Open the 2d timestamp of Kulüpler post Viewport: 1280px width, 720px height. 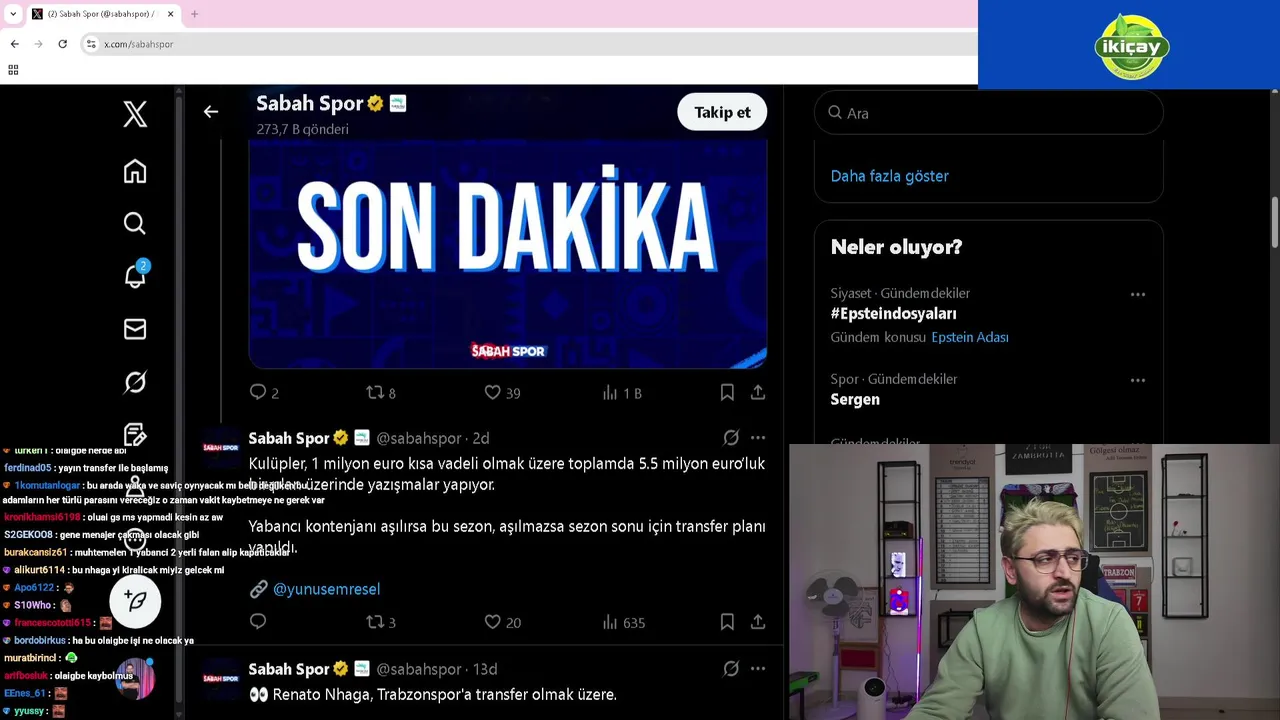[480, 438]
